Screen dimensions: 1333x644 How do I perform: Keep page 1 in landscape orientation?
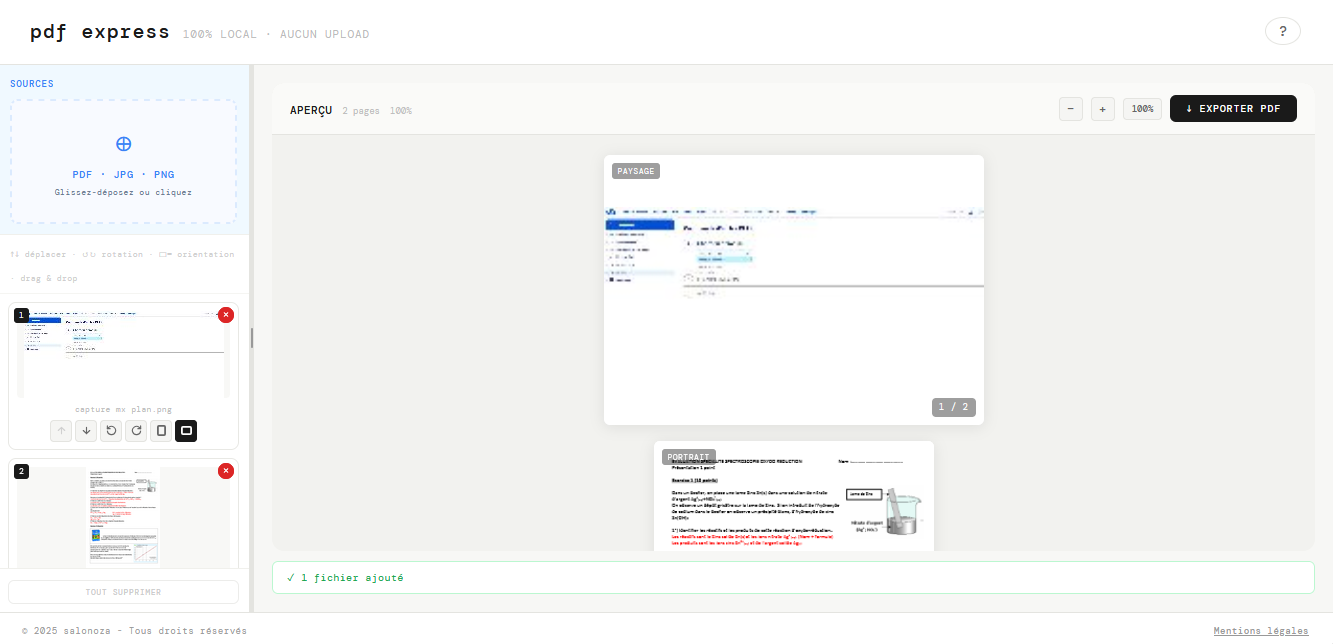(185, 430)
